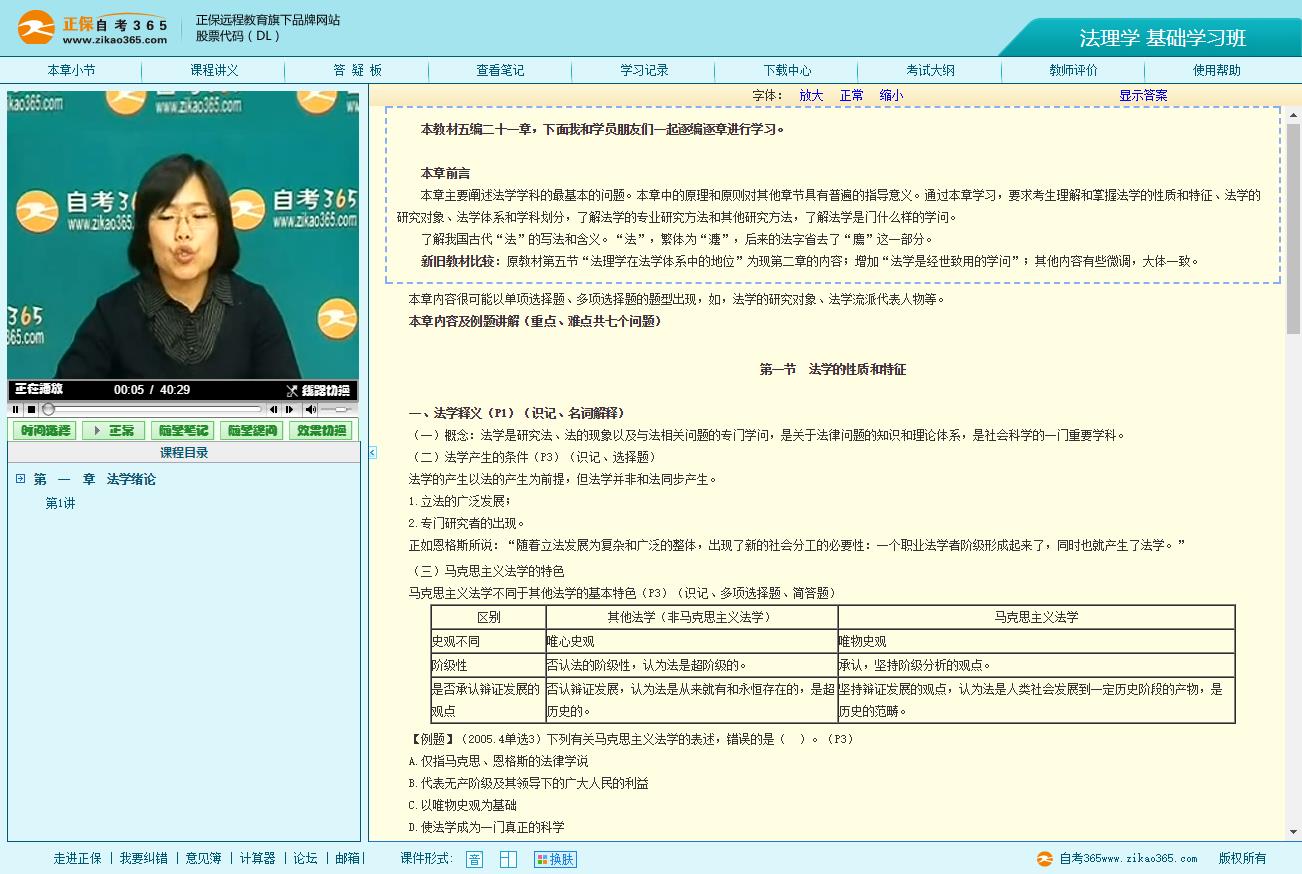
Task: Open the 学习记录 menu
Action: point(644,71)
